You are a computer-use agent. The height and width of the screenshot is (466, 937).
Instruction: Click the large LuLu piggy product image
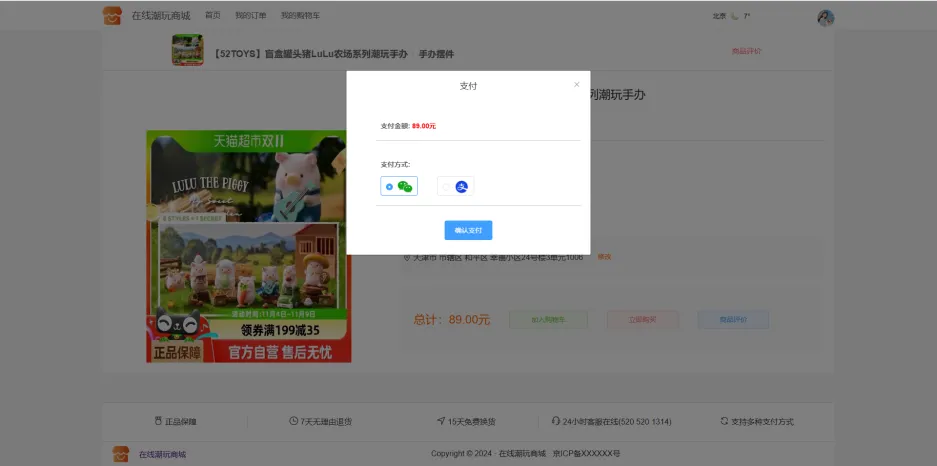(249, 246)
